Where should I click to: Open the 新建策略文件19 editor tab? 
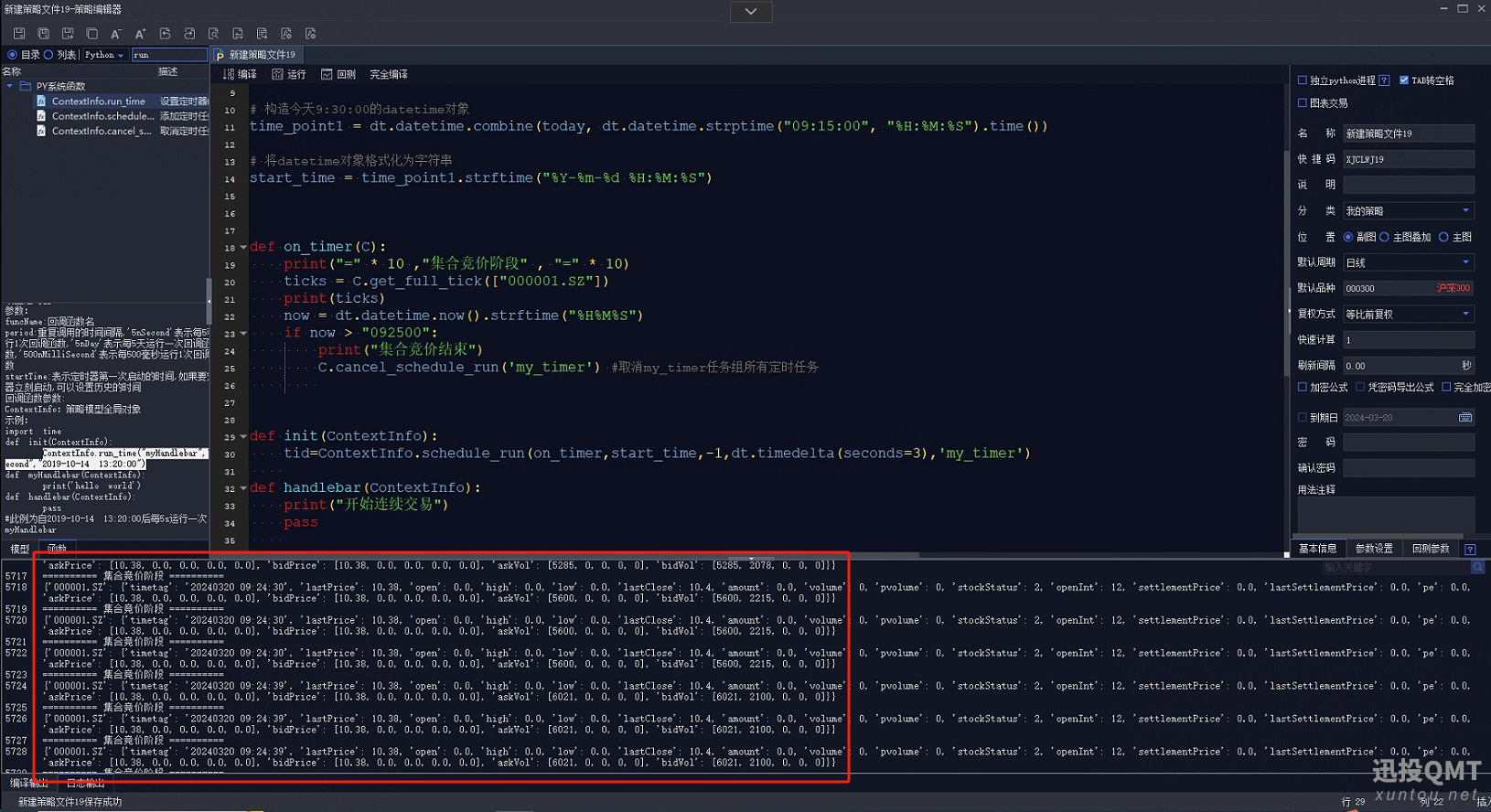(256, 55)
